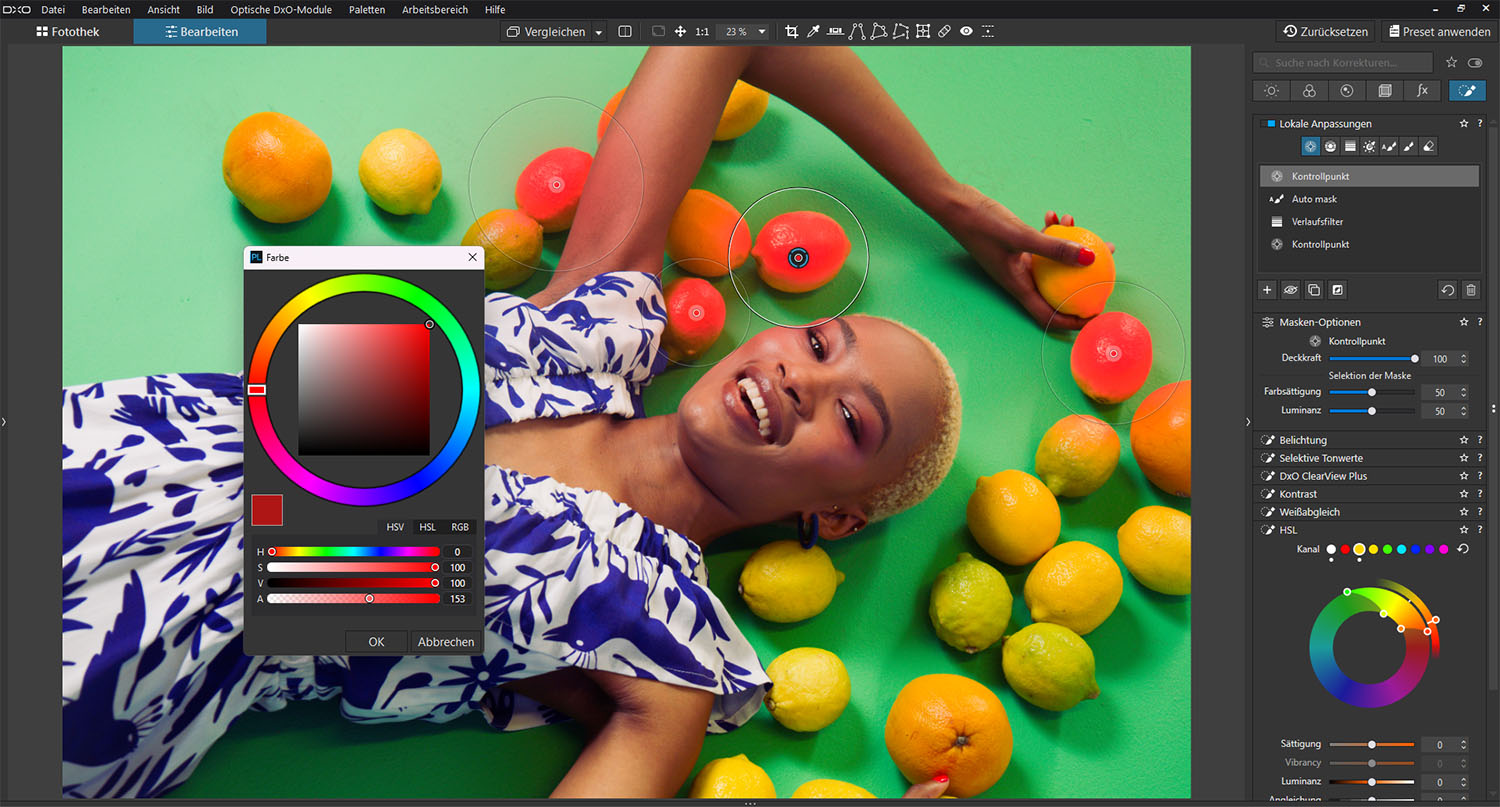Open the Vergleichen dropdown arrow

coord(599,32)
